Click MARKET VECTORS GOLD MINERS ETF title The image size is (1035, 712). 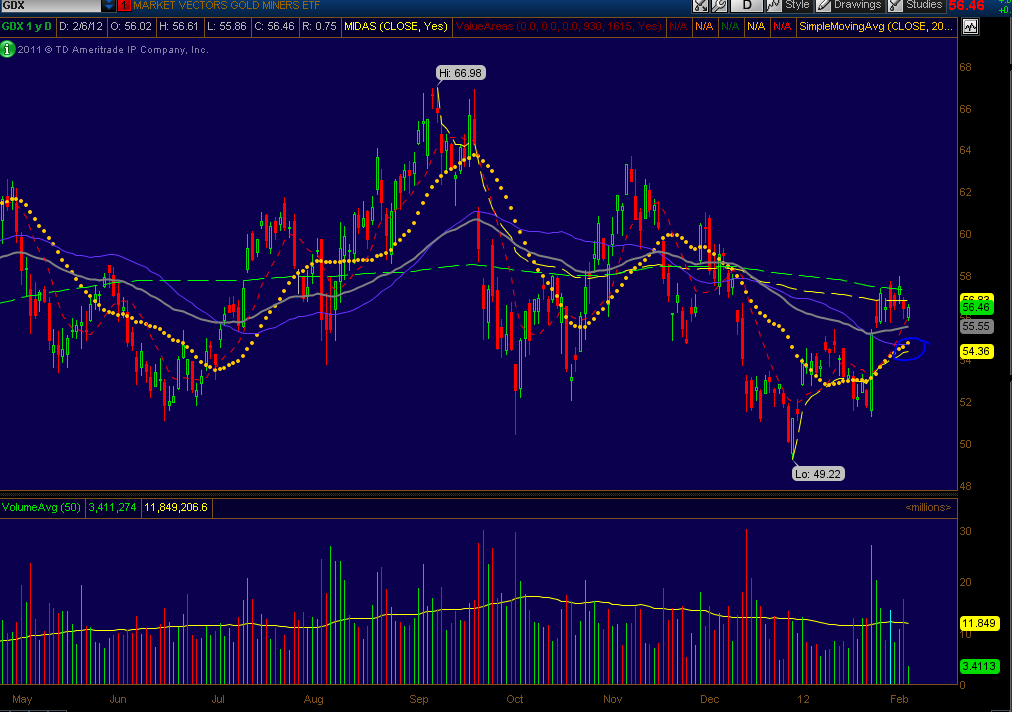point(226,5)
